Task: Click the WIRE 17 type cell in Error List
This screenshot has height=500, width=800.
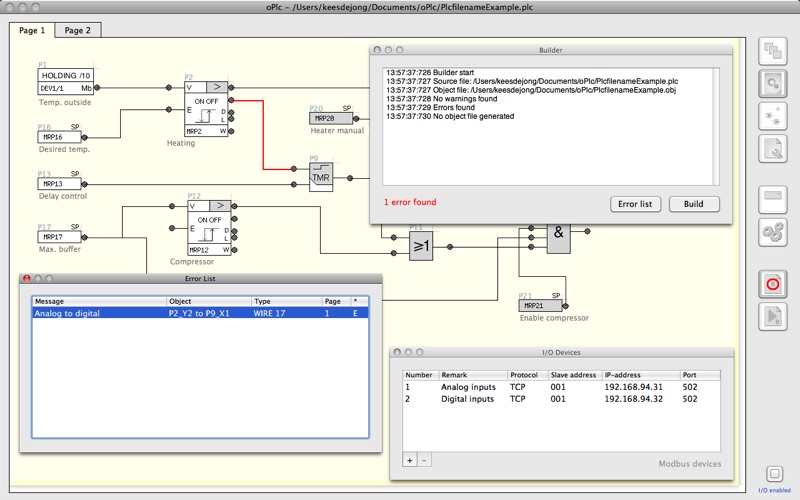Action: click(x=269, y=313)
